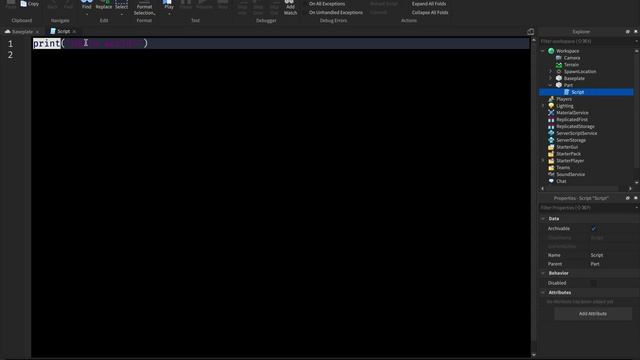The image size is (640, 360).
Task: Click the Add Attribute button
Action: coord(593,314)
